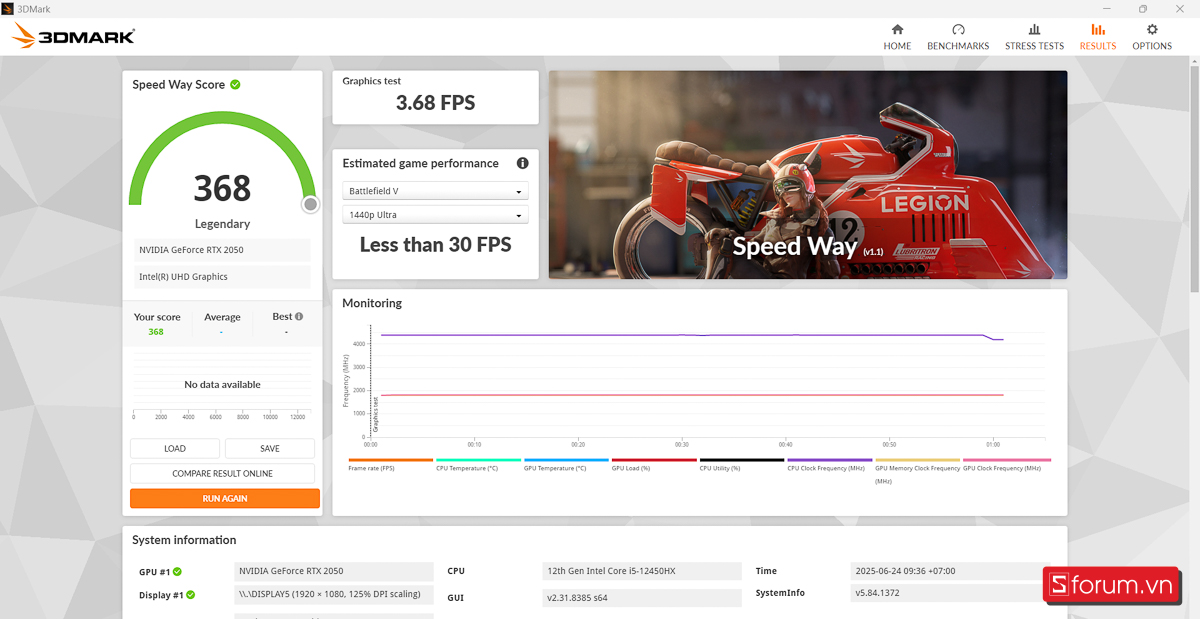Viewport: 1200px width, 619px height.
Task: Click the GPU #1 green status check
Action: tap(178, 572)
